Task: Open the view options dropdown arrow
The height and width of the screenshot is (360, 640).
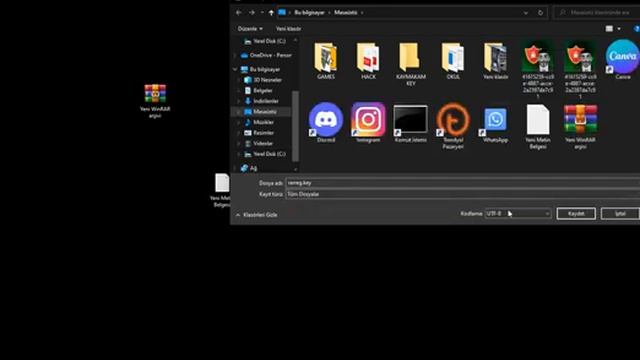Action: pos(619,29)
